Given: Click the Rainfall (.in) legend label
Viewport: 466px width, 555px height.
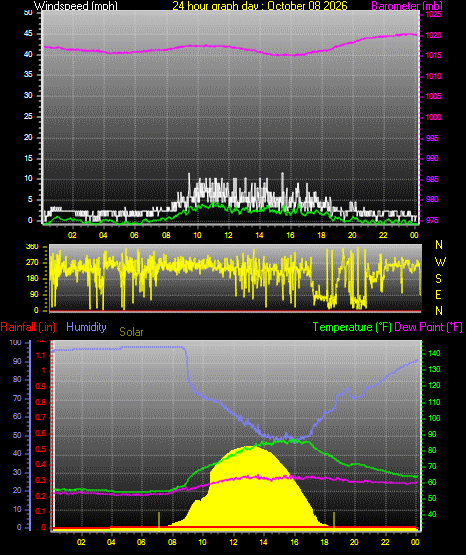Looking at the screenshot, I should point(28,327).
